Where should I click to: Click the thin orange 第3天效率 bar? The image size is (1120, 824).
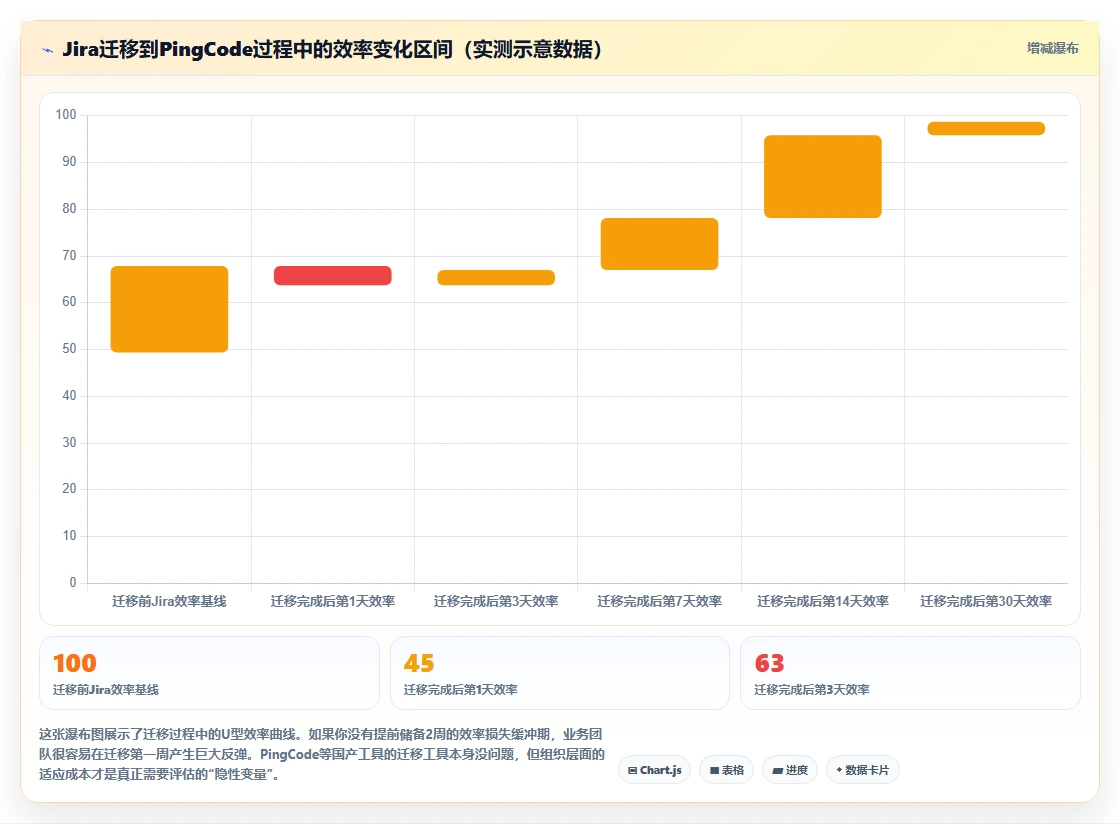tap(496, 278)
